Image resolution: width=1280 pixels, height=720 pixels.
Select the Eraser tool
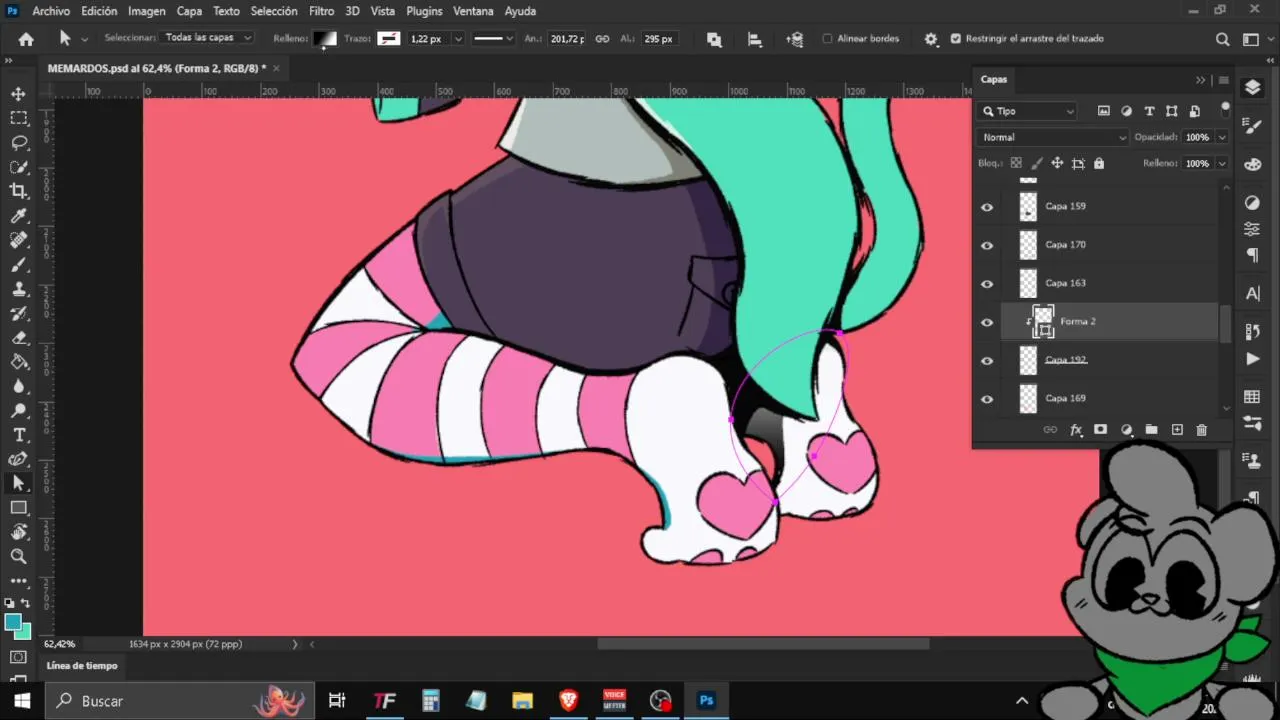tap(18, 338)
